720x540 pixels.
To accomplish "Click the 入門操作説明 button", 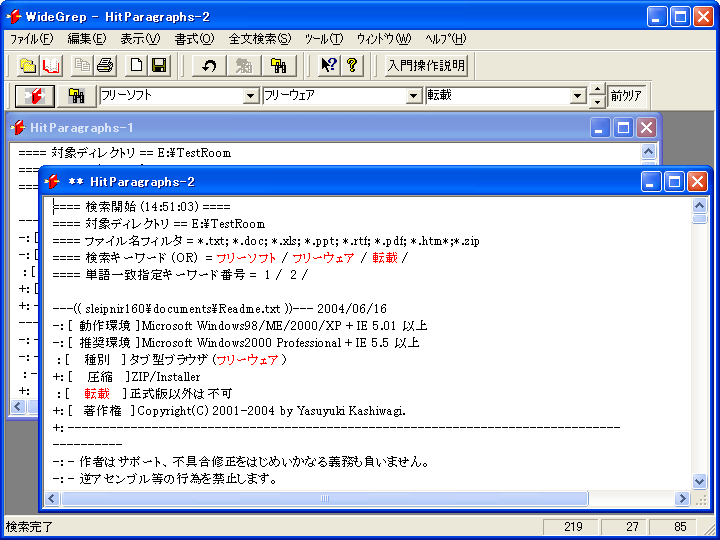I will (427, 66).
